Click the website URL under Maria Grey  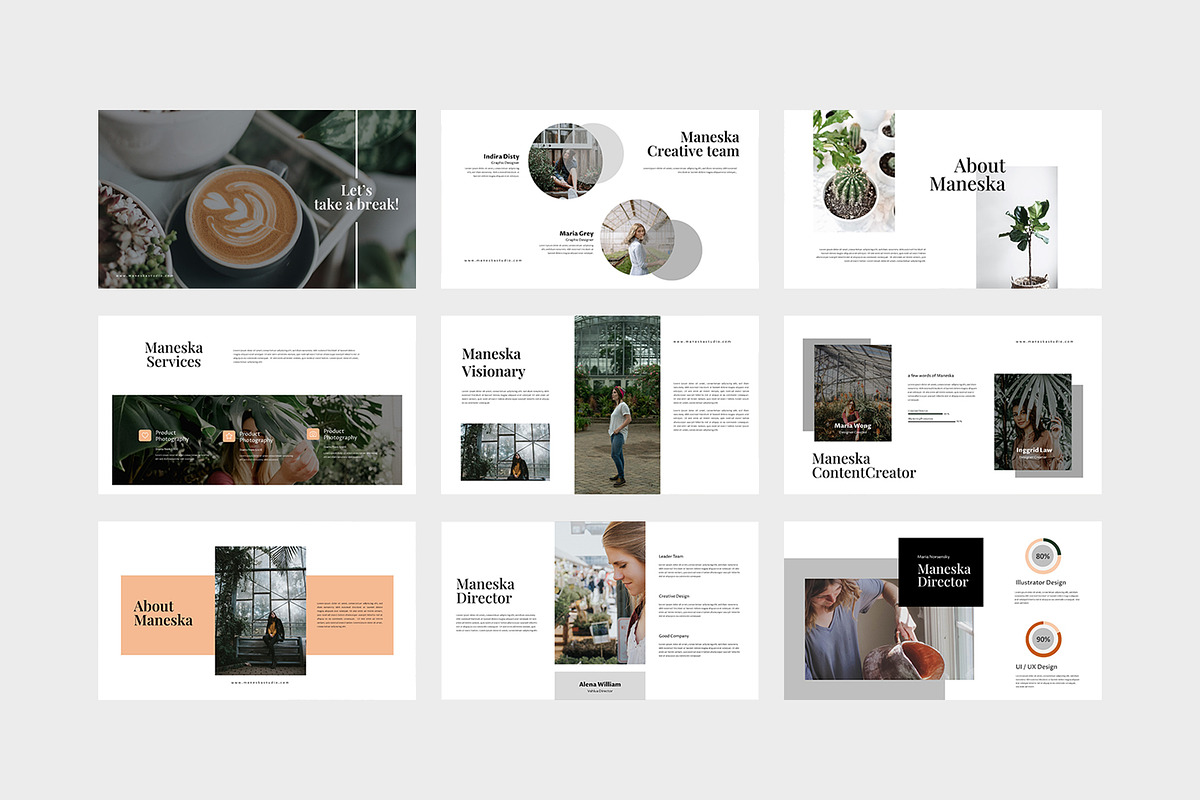coord(493,260)
